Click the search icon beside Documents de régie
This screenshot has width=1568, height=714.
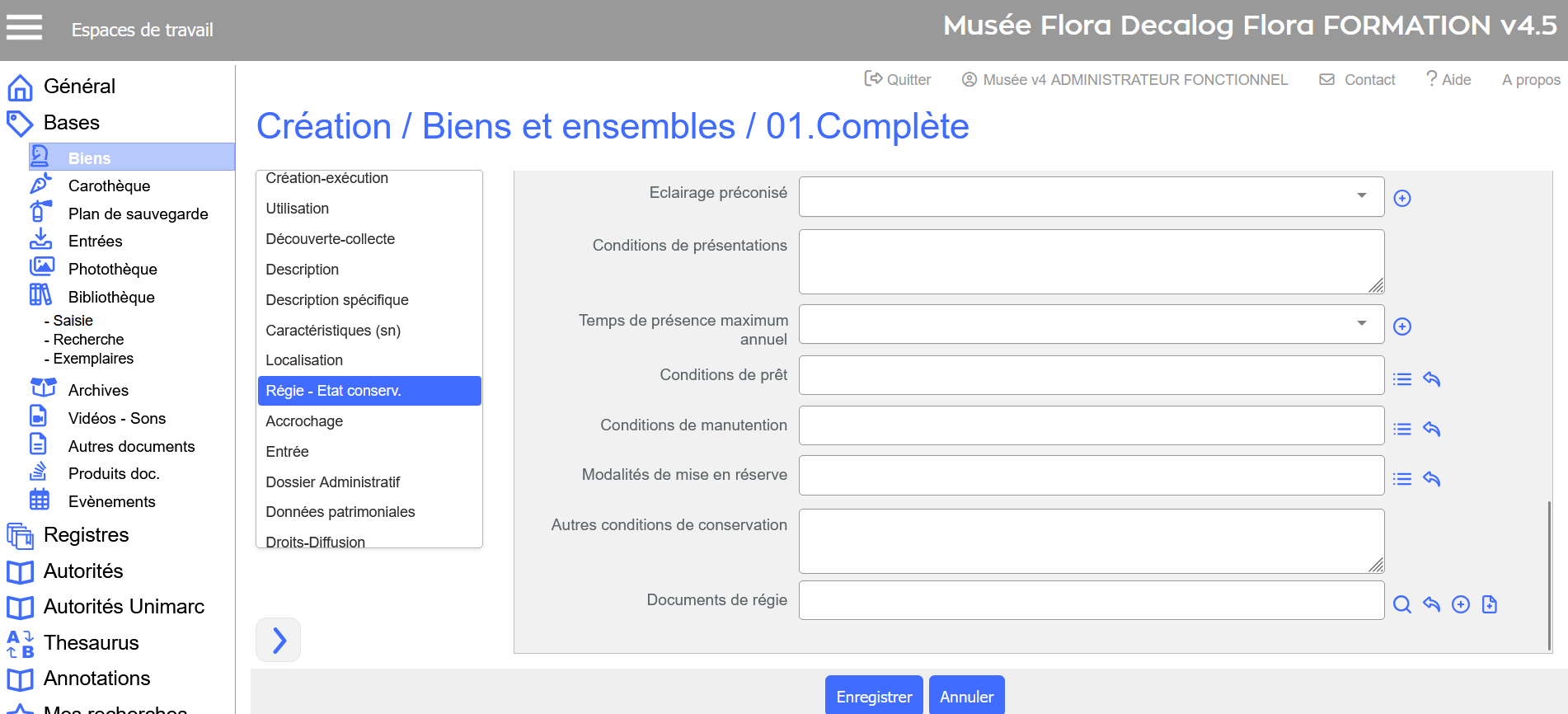point(1401,604)
